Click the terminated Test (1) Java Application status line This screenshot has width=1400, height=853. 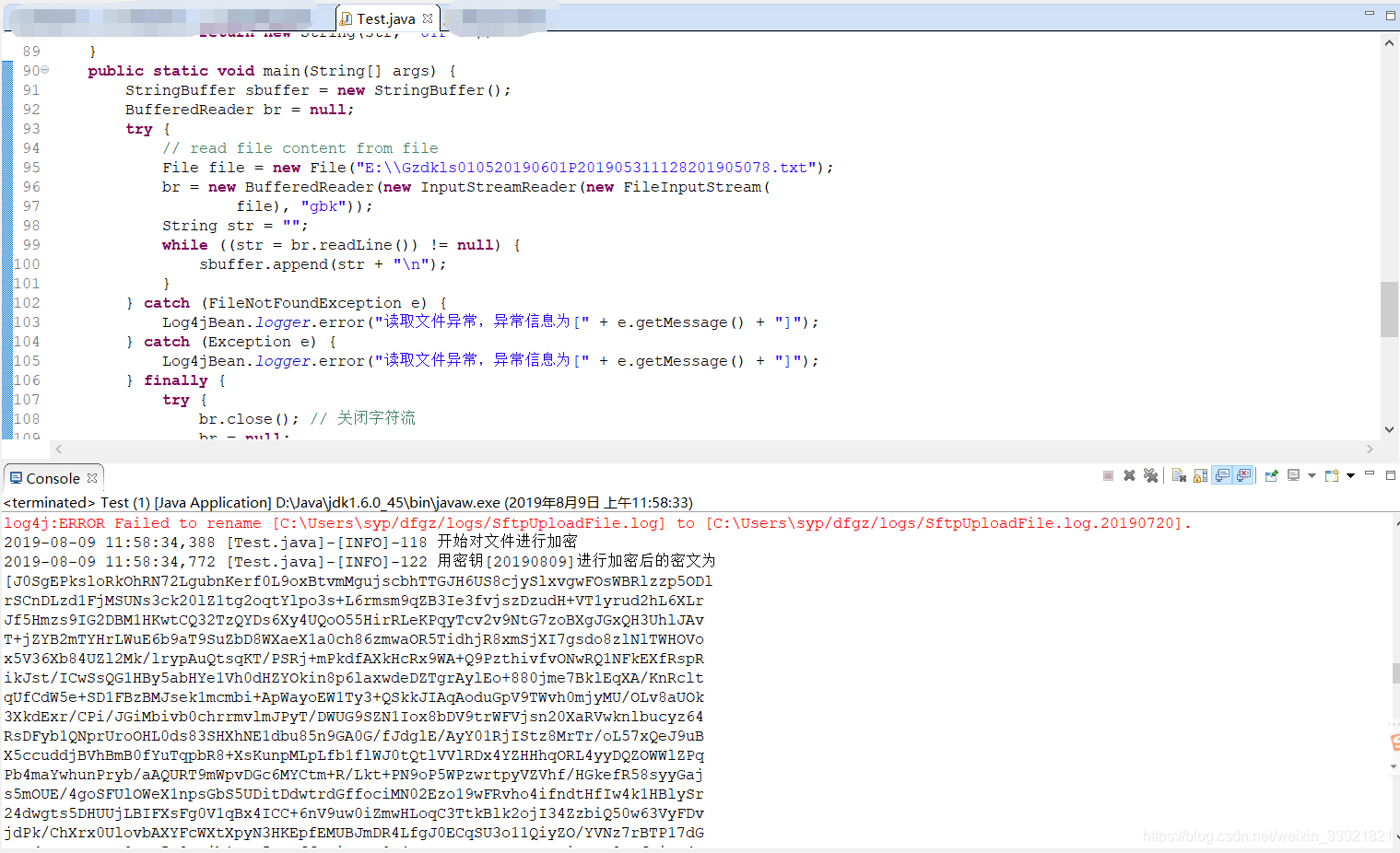tap(348, 503)
